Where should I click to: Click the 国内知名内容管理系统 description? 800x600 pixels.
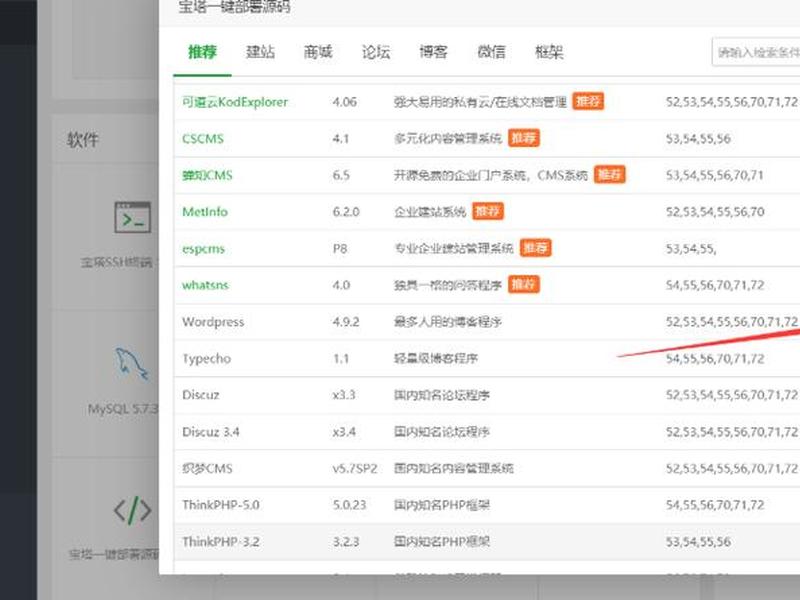click(x=454, y=468)
